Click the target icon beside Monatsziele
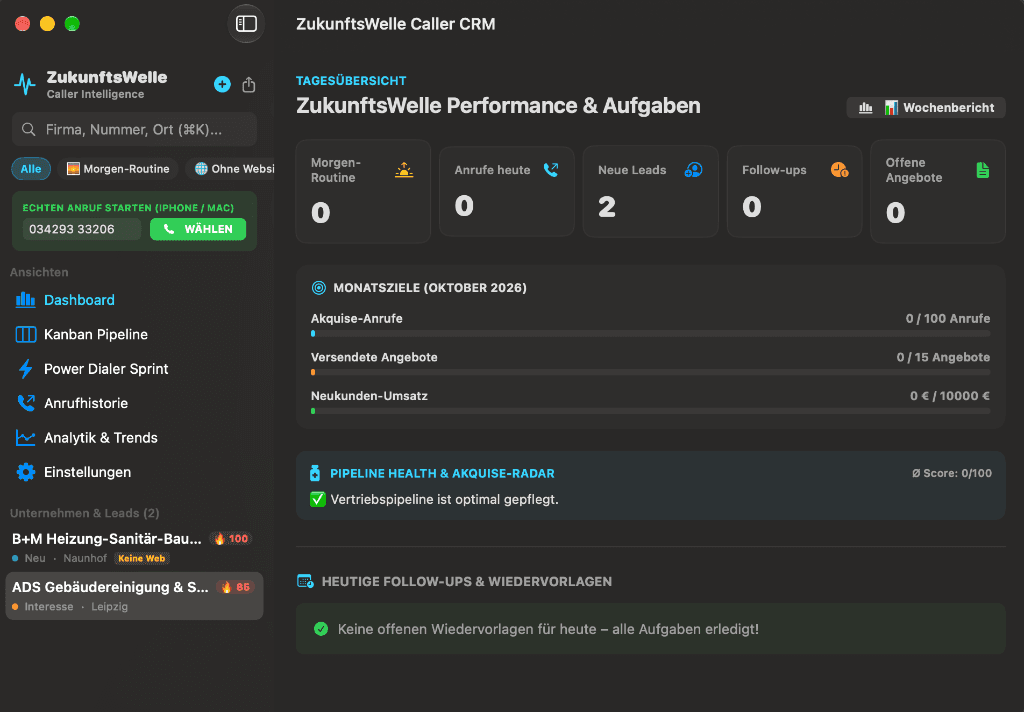1024x712 pixels. coord(319,287)
